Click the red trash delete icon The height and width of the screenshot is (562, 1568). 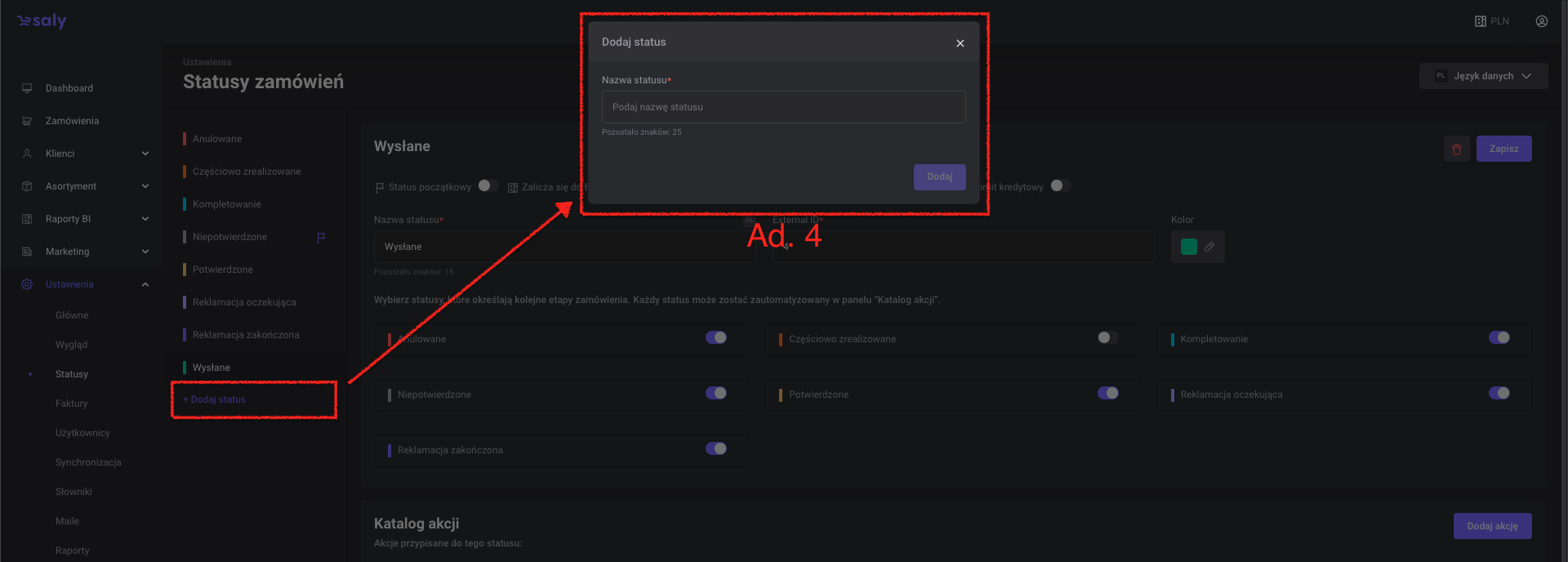[x=1456, y=149]
